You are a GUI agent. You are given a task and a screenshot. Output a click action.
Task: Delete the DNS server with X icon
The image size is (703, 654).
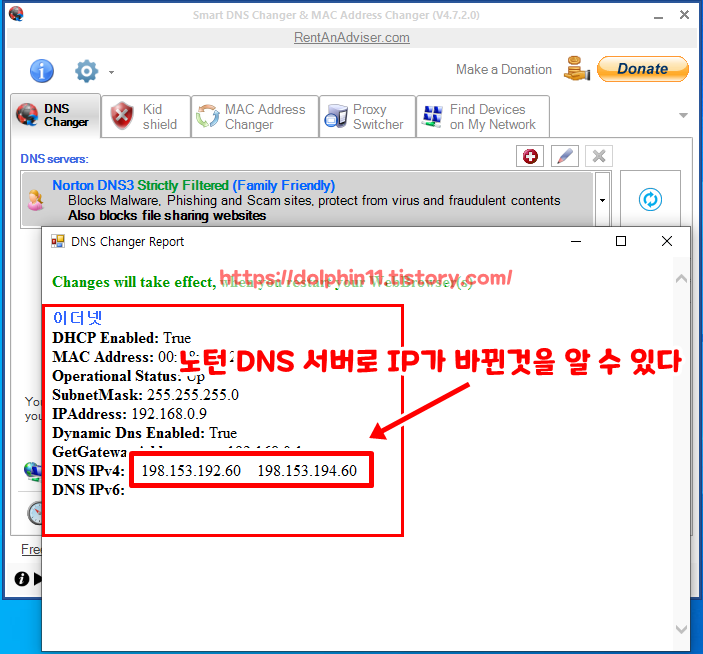tap(599, 156)
